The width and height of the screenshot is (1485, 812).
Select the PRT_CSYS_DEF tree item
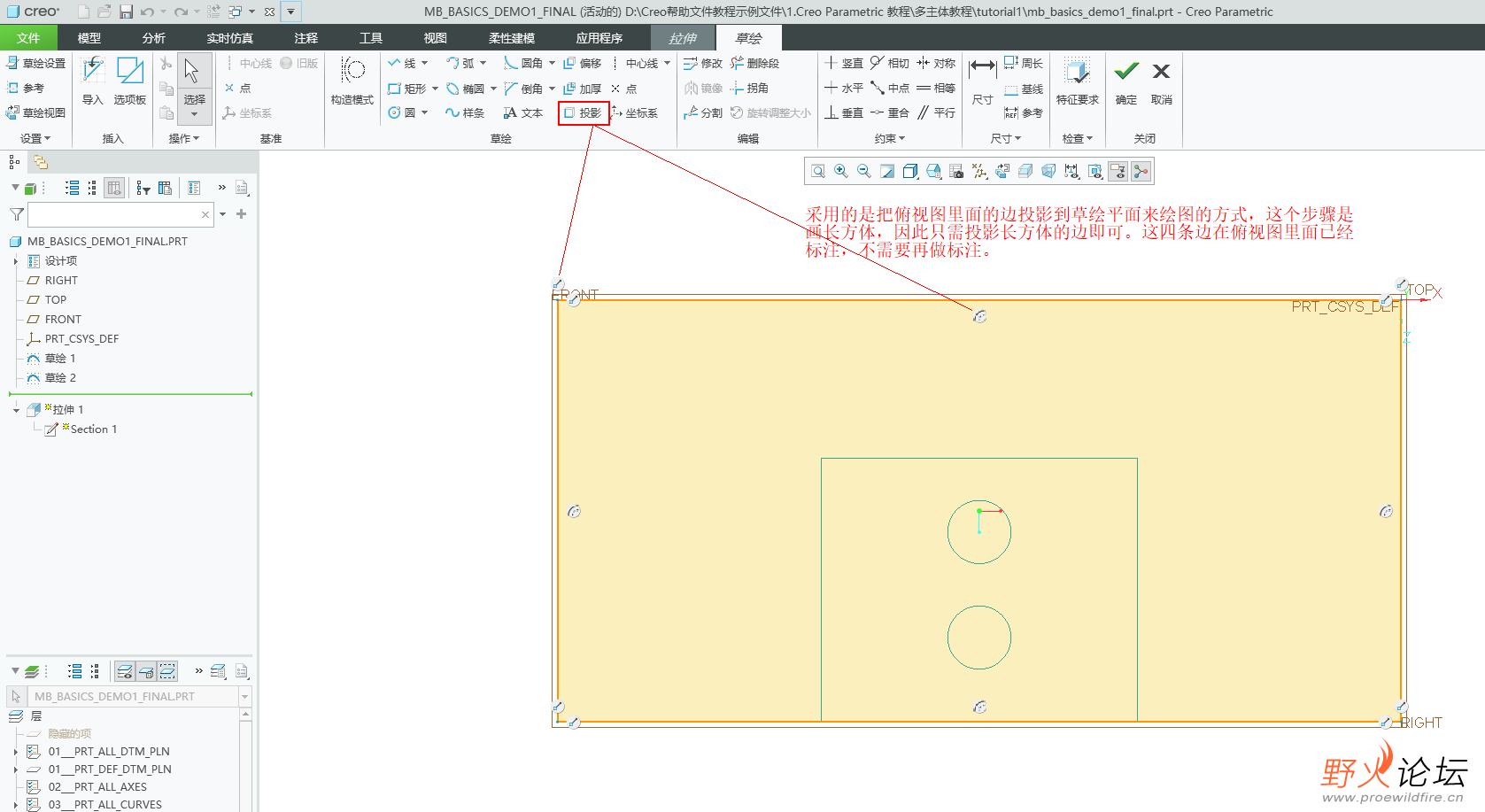coord(73,339)
